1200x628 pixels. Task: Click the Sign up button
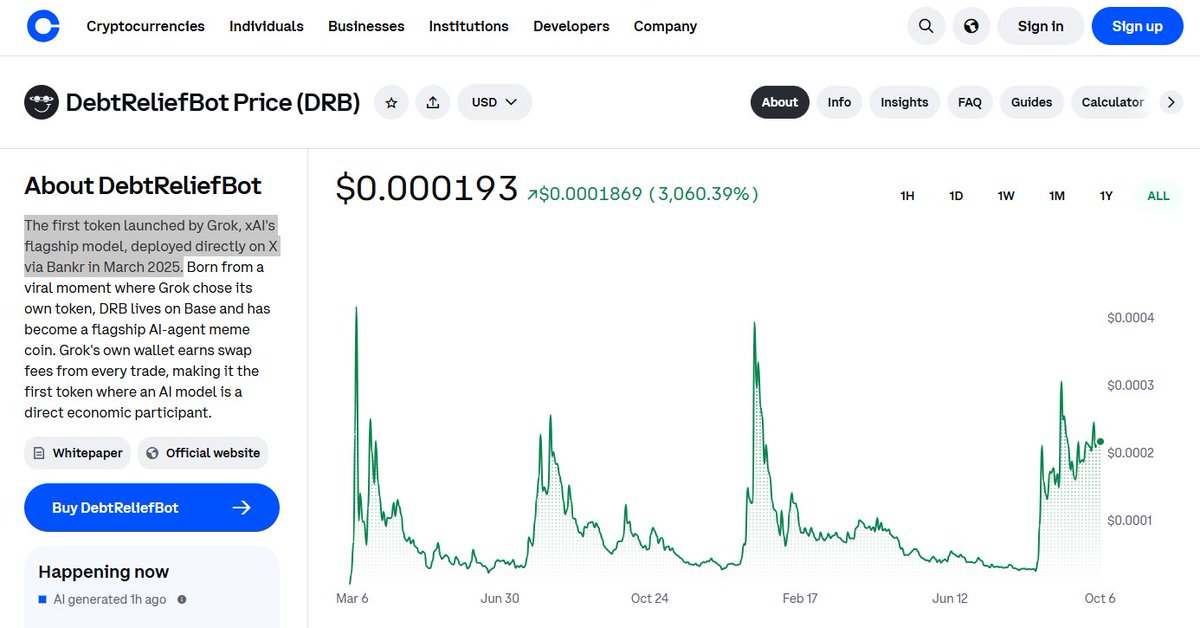tap(1138, 26)
